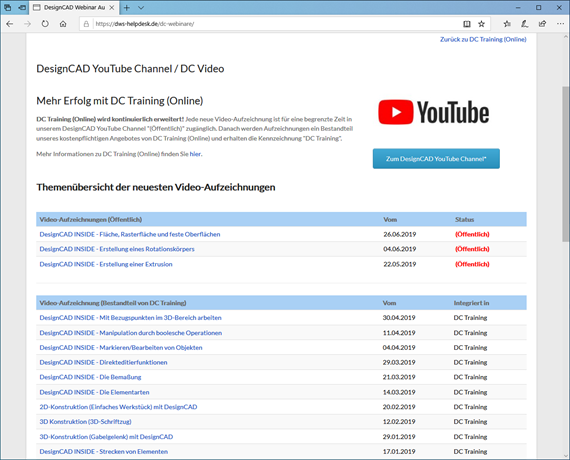Follow the Zurück zu DC Training (Online) link
Screen dimensions: 570x460
point(483,39)
